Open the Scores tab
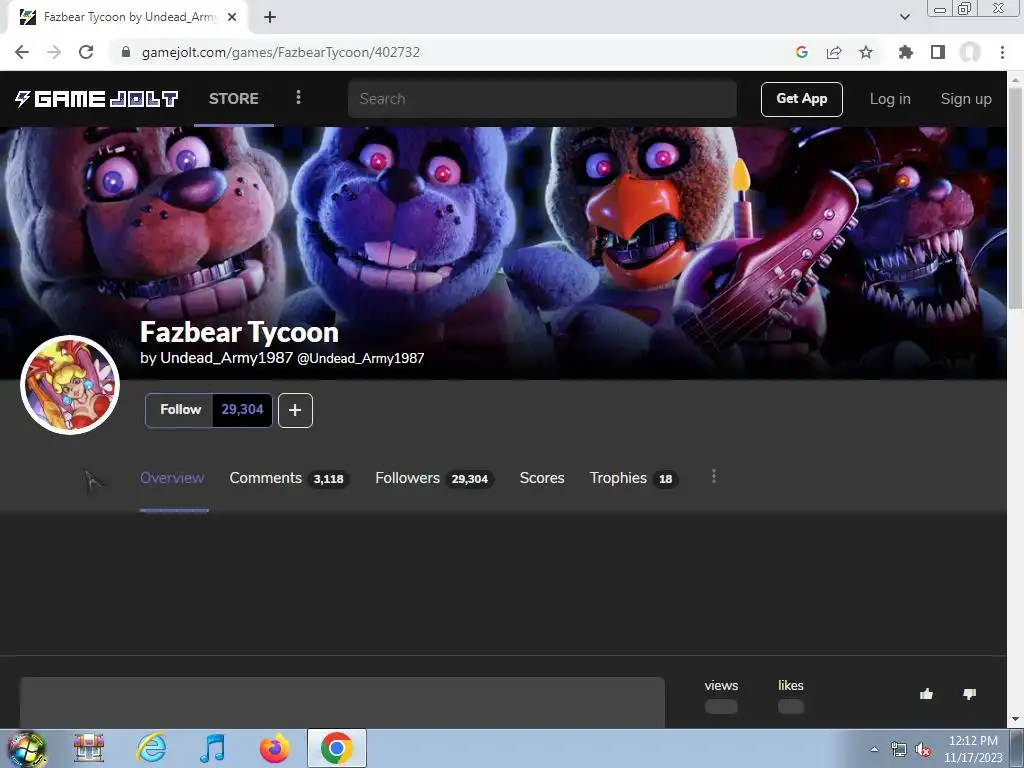The height and width of the screenshot is (768, 1024). 542,478
